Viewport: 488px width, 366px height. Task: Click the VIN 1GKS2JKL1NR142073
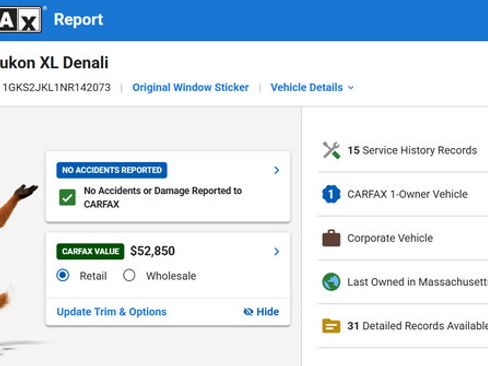click(x=57, y=87)
